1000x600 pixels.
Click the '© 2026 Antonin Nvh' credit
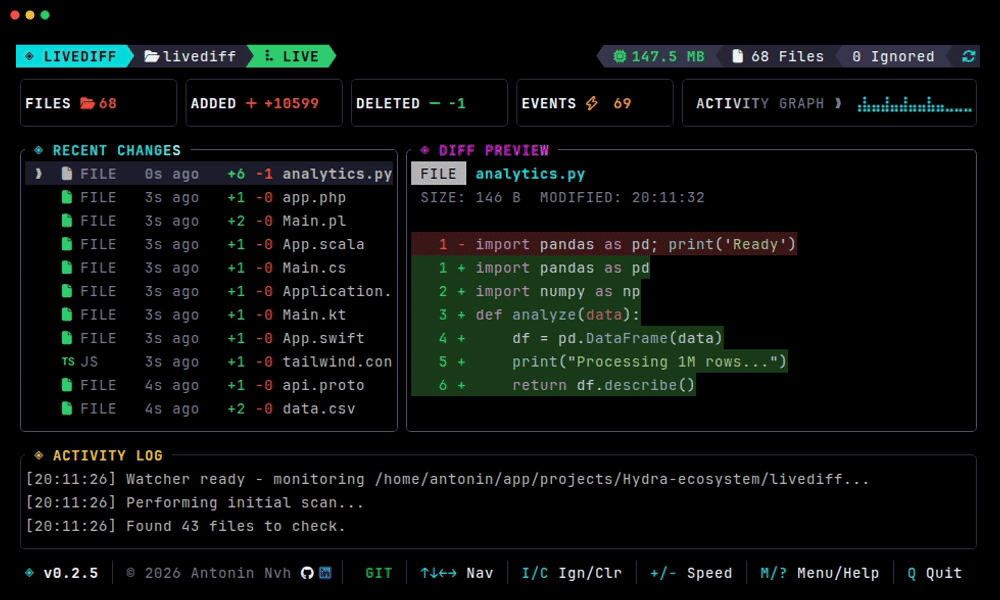coord(209,573)
